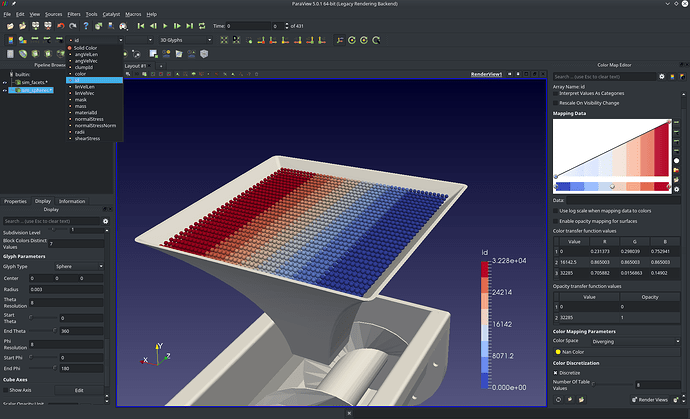Uncheck the Discretize checkbox
690x419 pixels.
point(557,374)
